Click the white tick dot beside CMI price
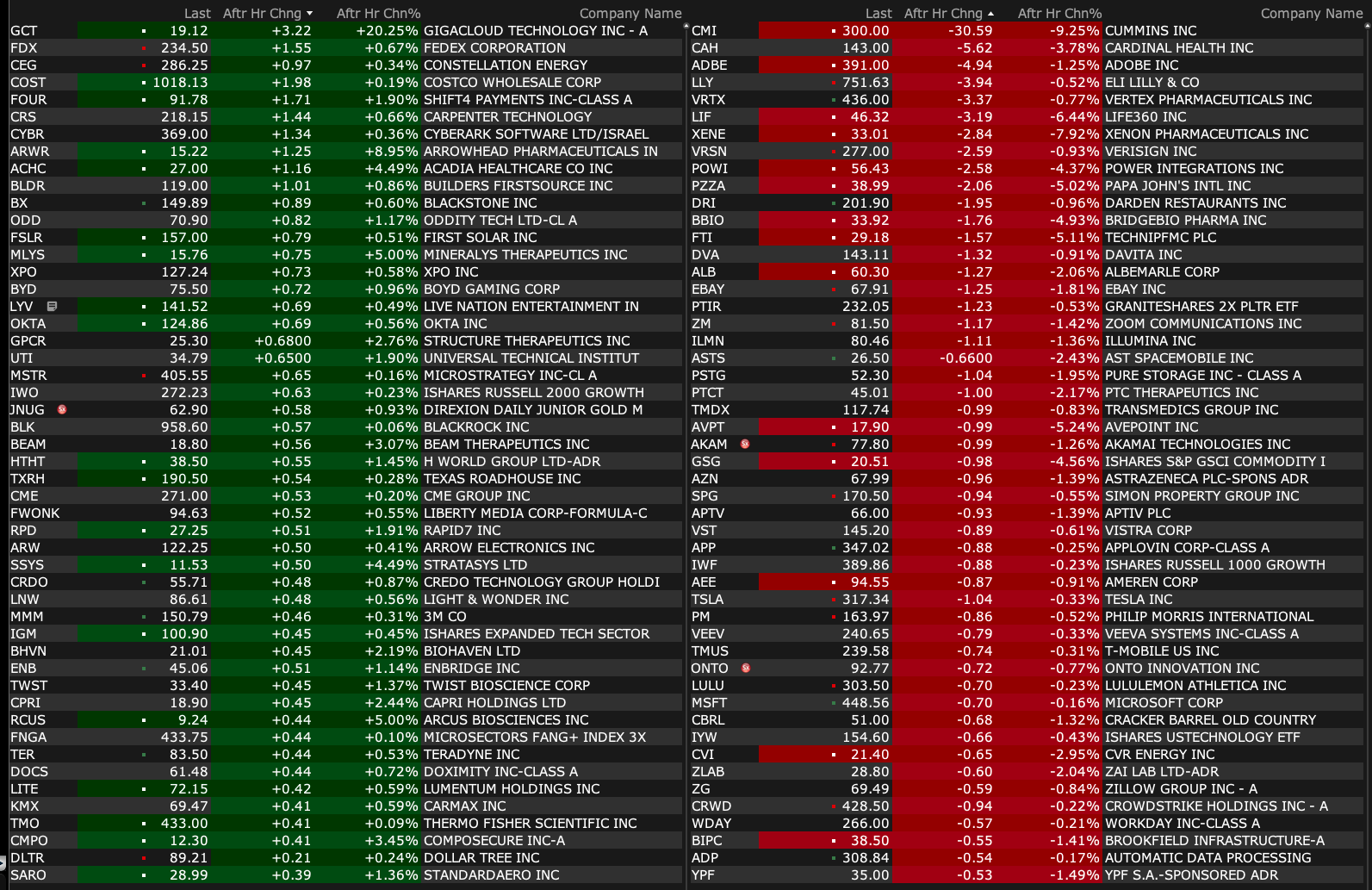 pyautogui.click(x=834, y=31)
